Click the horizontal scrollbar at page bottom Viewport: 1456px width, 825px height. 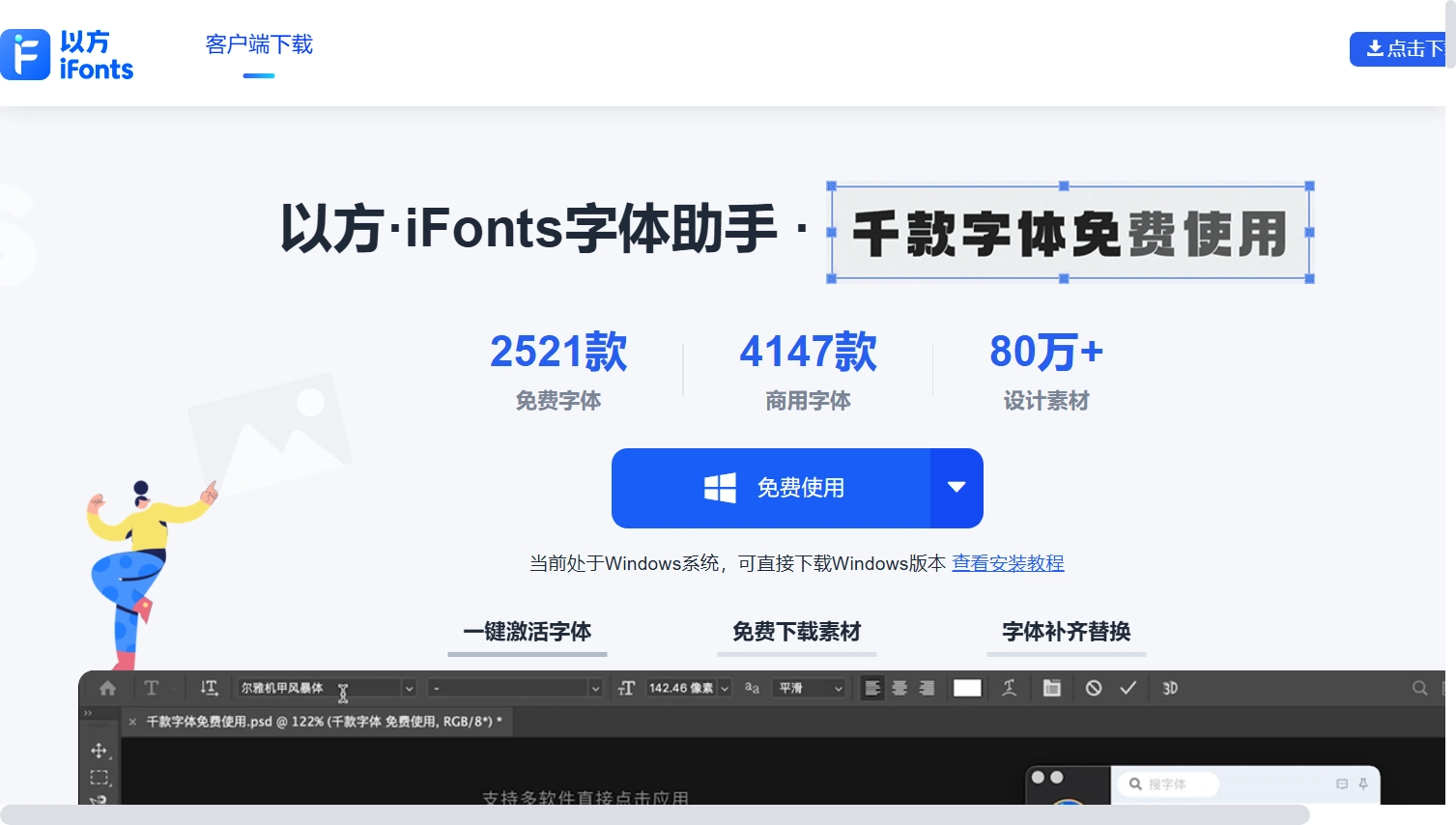click(x=655, y=814)
